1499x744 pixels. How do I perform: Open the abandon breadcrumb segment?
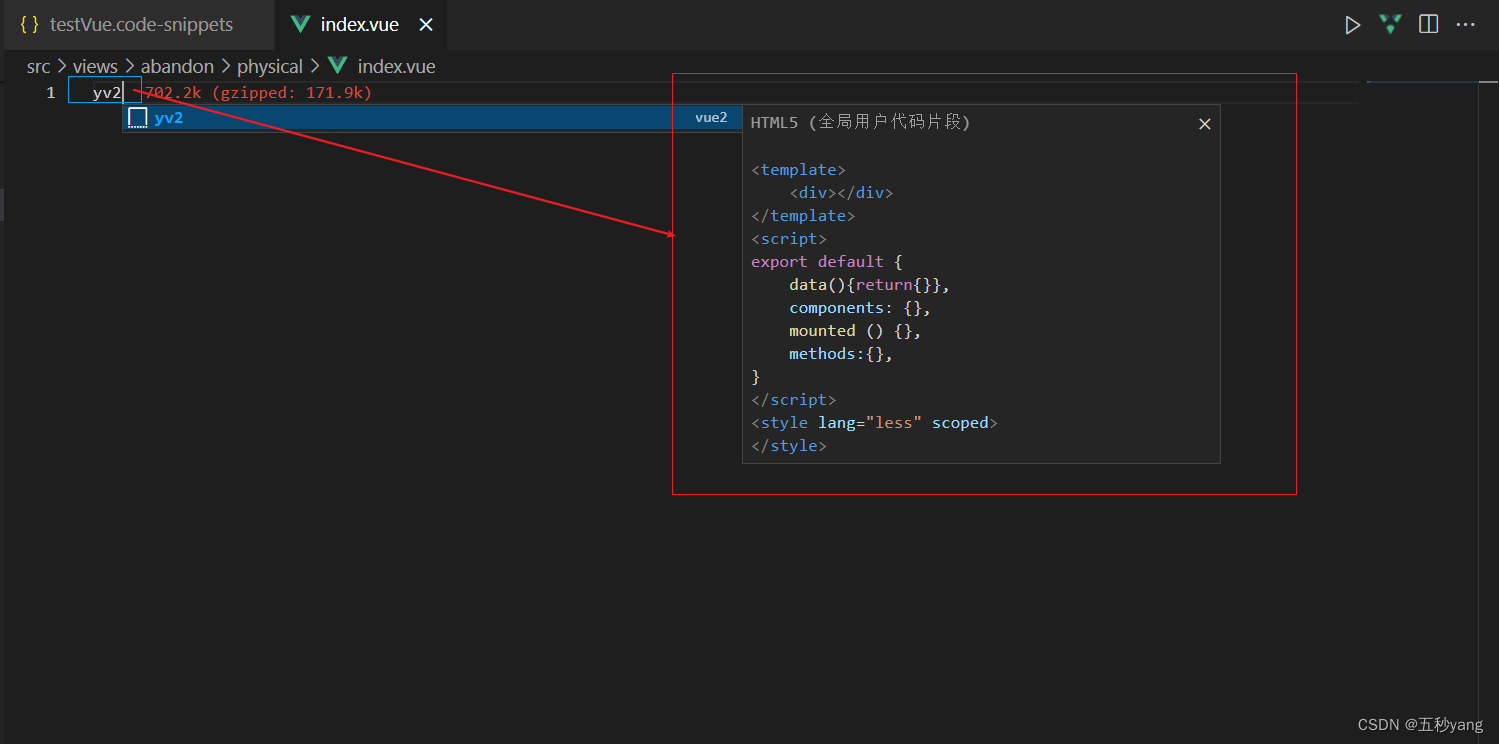tap(177, 66)
